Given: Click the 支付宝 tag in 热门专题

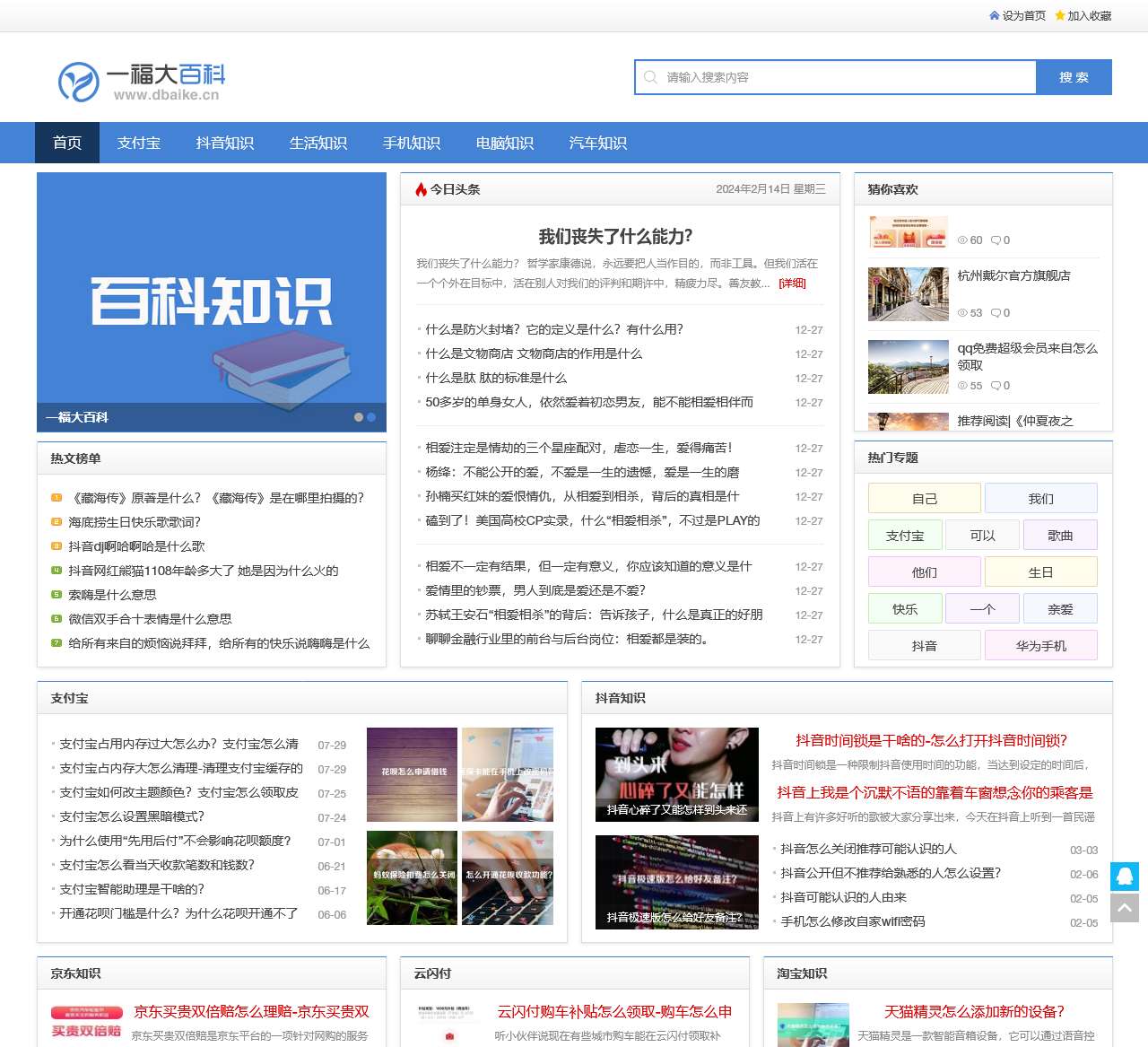Looking at the screenshot, I should click(904, 535).
